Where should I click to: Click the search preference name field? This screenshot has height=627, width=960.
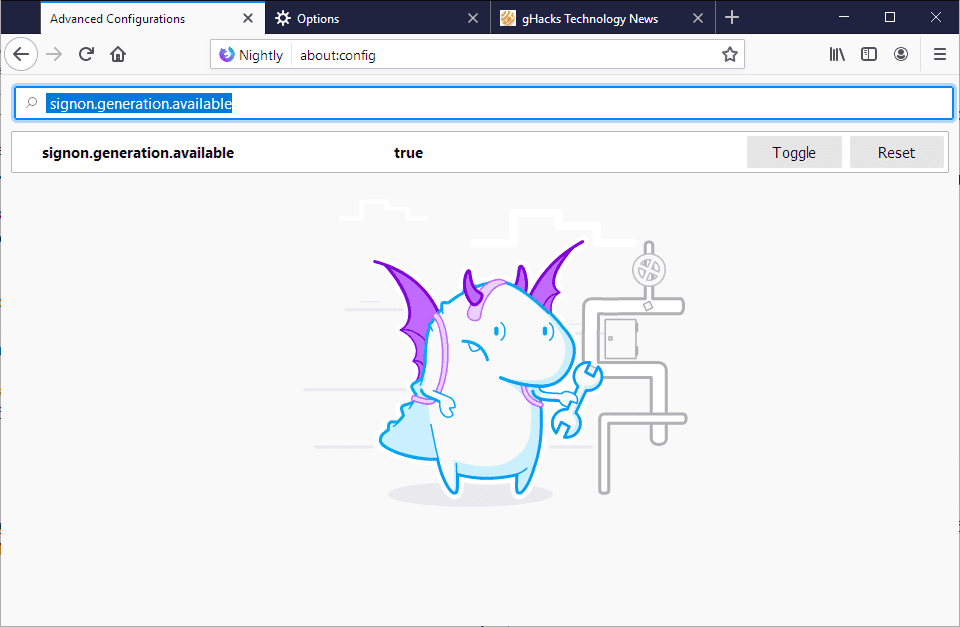[484, 103]
